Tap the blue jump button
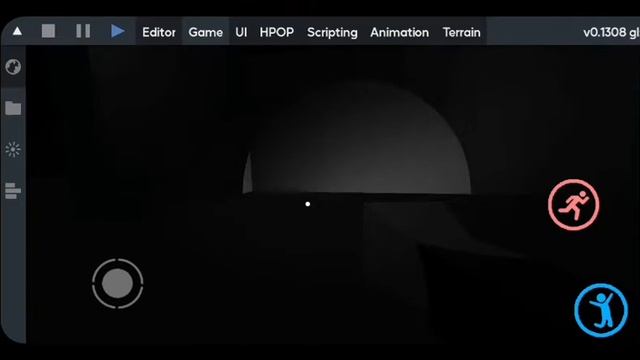Viewport: 640px width, 360px height. tap(601, 310)
